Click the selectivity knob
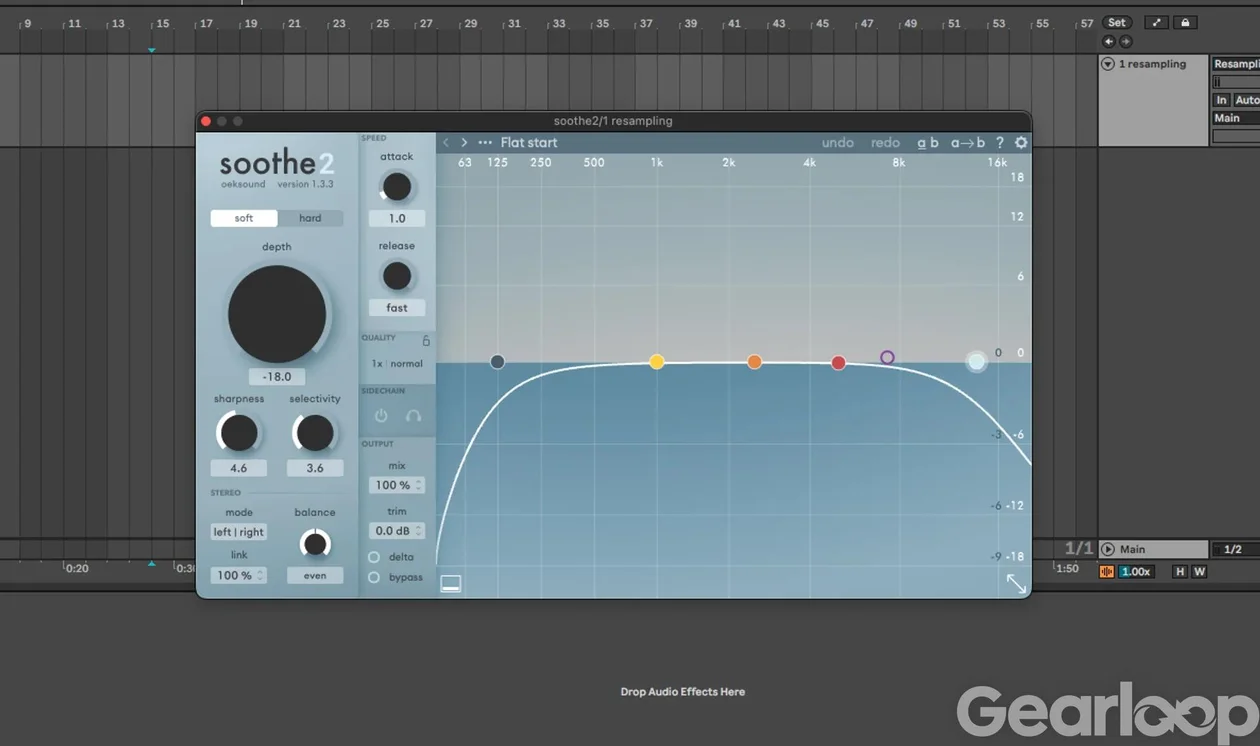Viewport: 1260px width, 746px height. (x=314, y=433)
